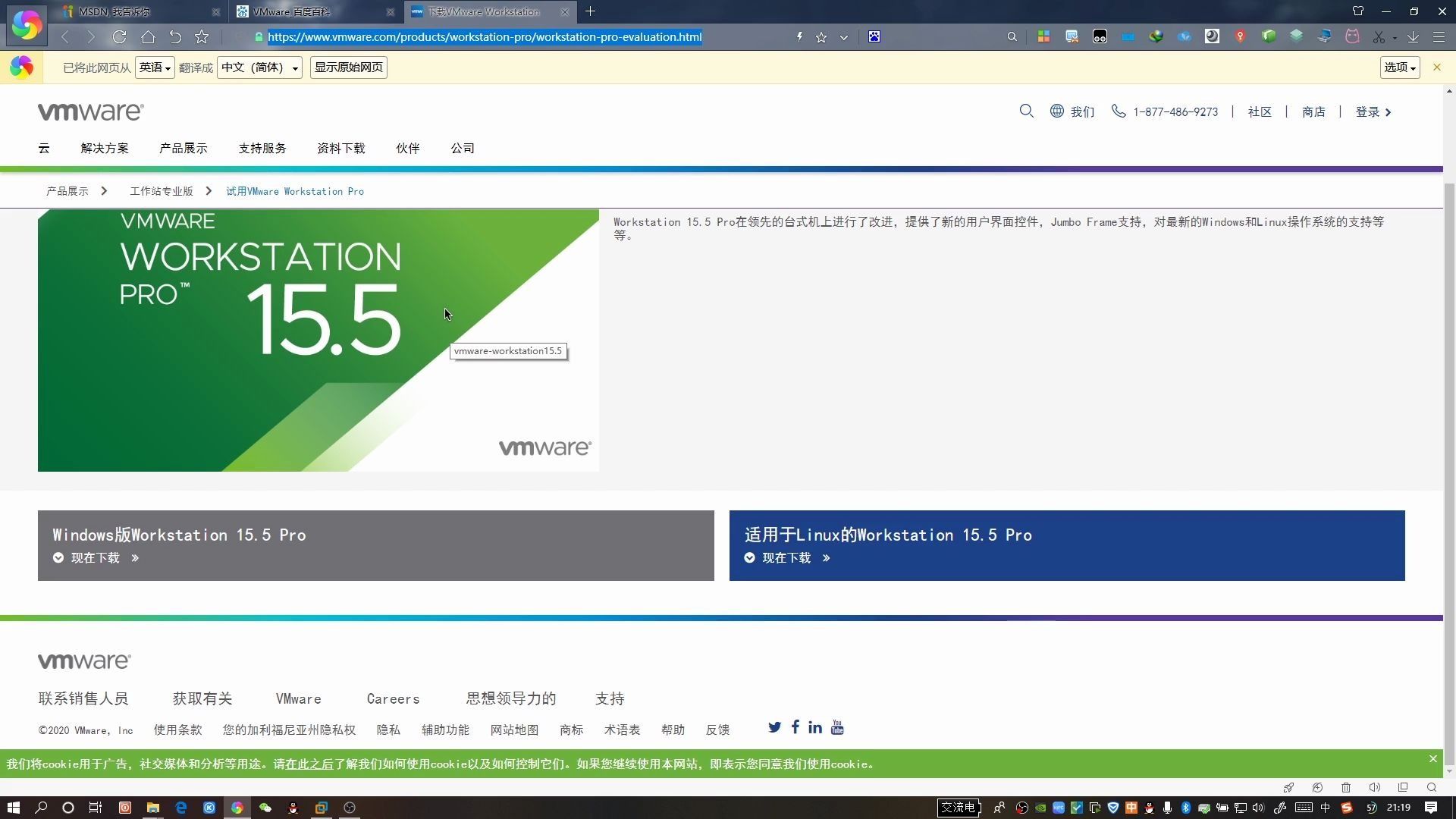Open source language dropdown showing 英语

(x=155, y=67)
